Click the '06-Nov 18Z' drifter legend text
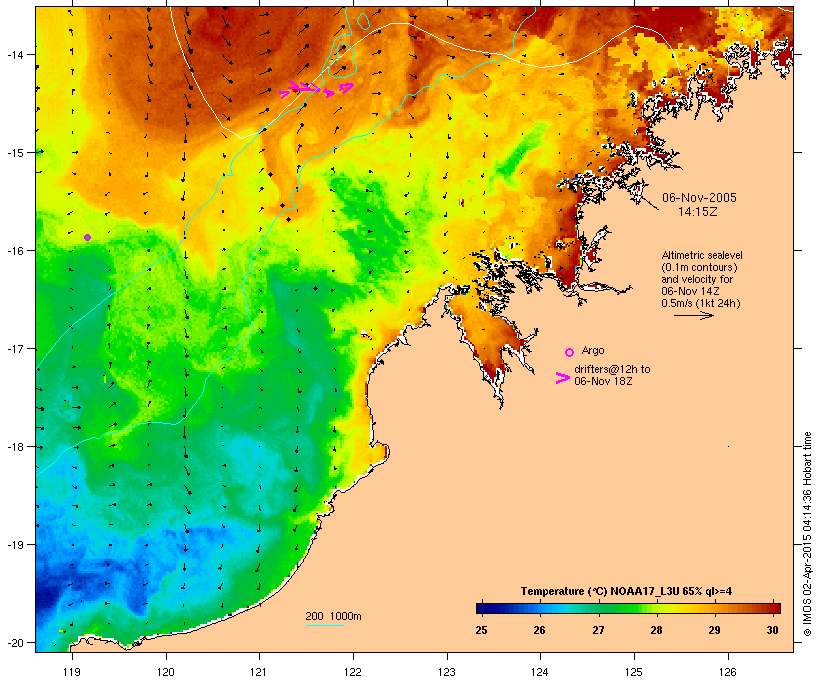Image resolution: width=820 pixels, height=680 pixels. [x=603, y=381]
